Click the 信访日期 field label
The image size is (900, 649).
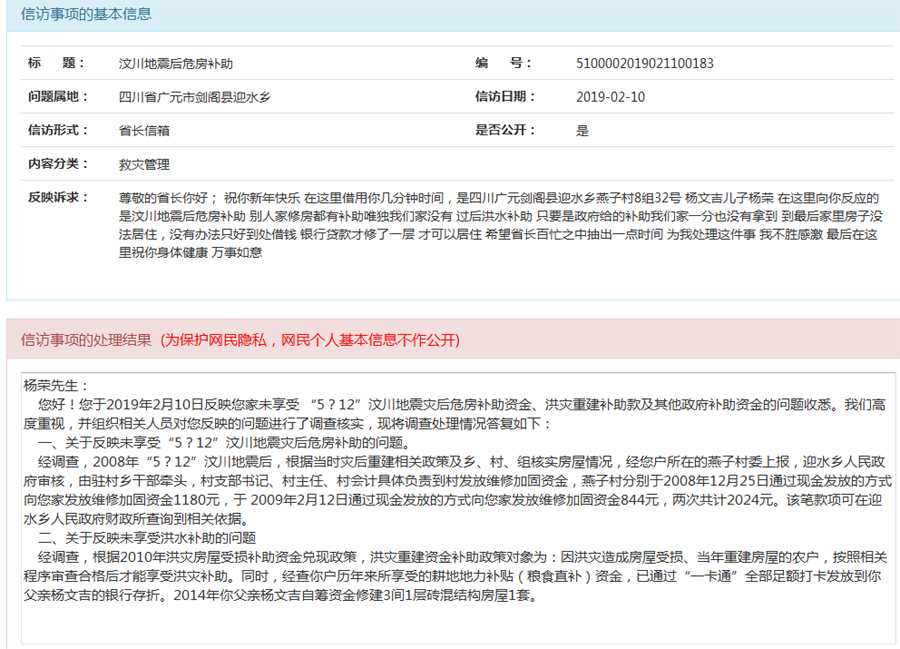(x=505, y=97)
